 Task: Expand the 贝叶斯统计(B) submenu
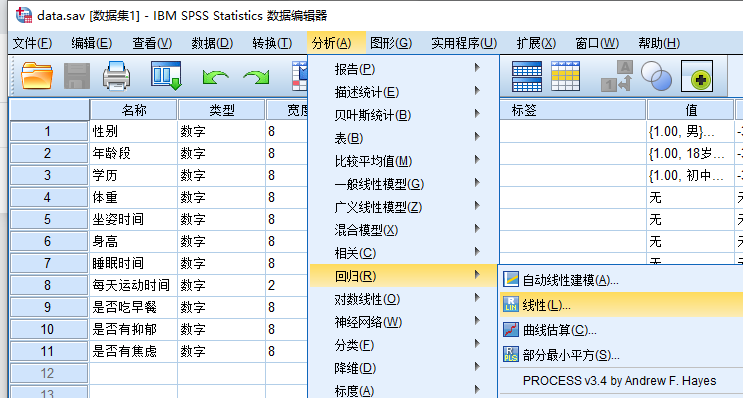[x=404, y=115]
